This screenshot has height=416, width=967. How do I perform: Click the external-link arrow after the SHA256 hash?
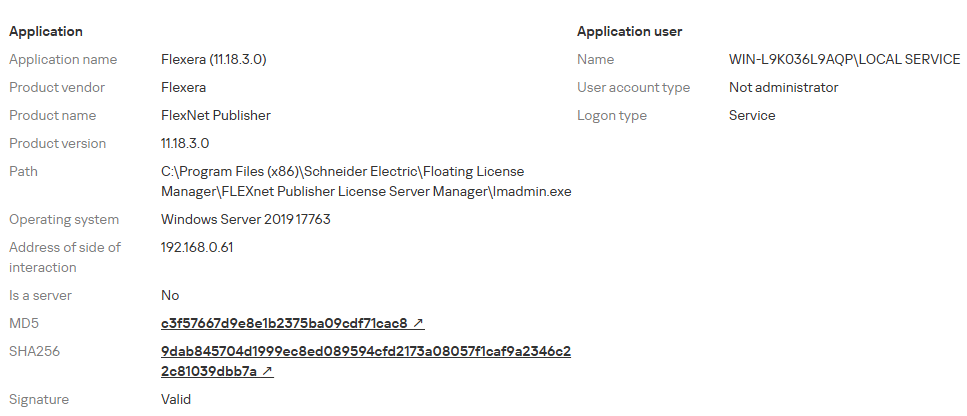pos(267,372)
